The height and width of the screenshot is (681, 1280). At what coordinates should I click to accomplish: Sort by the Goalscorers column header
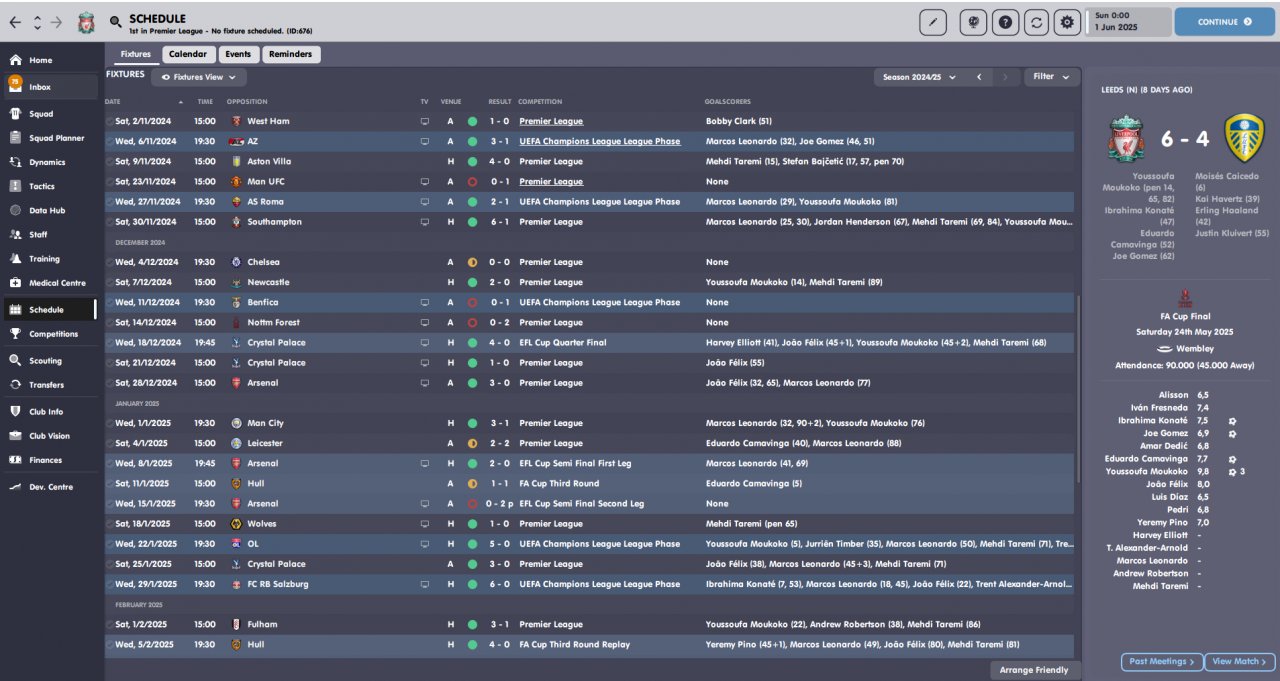point(728,102)
